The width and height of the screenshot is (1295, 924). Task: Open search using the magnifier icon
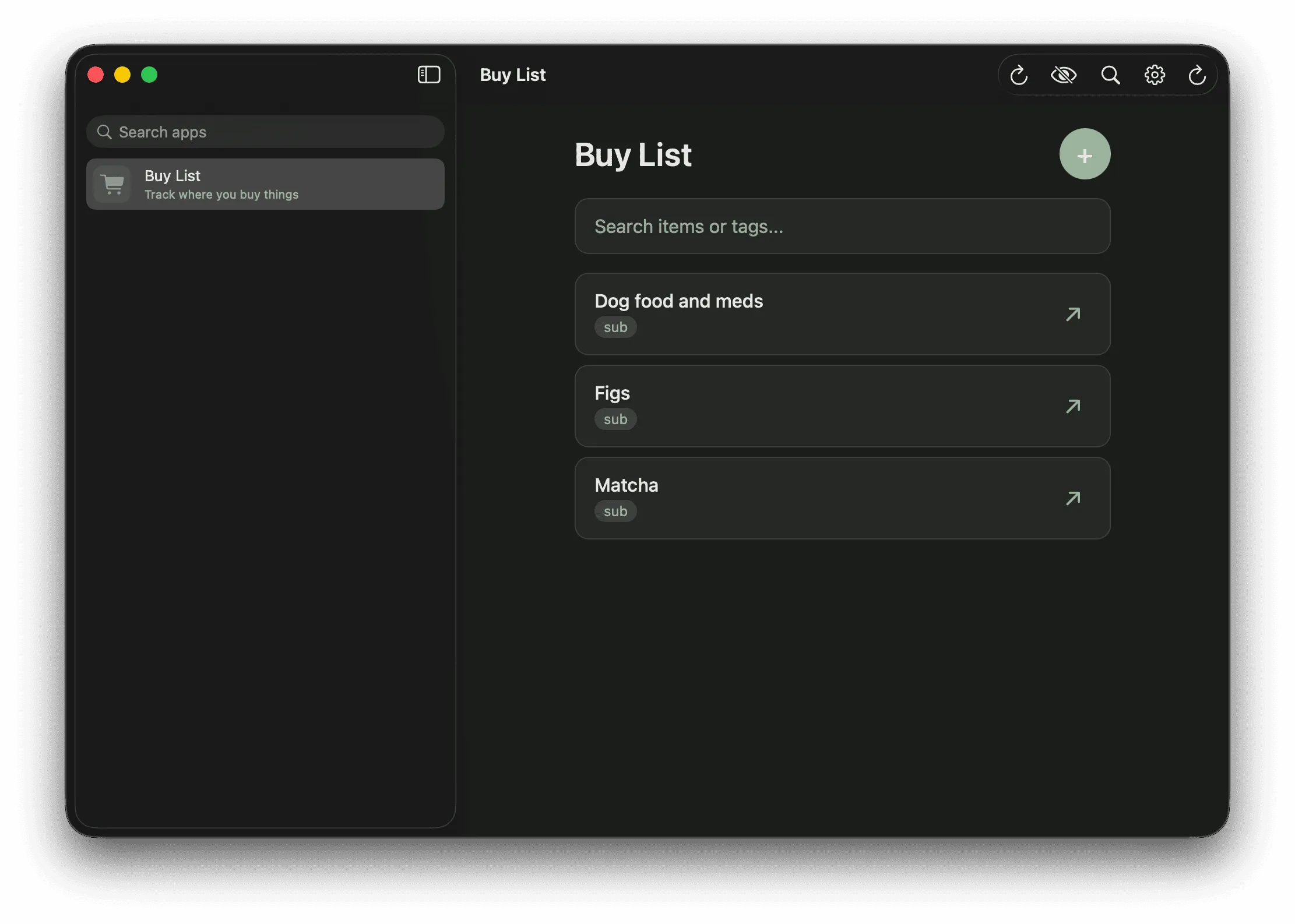[x=1110, y=75]
